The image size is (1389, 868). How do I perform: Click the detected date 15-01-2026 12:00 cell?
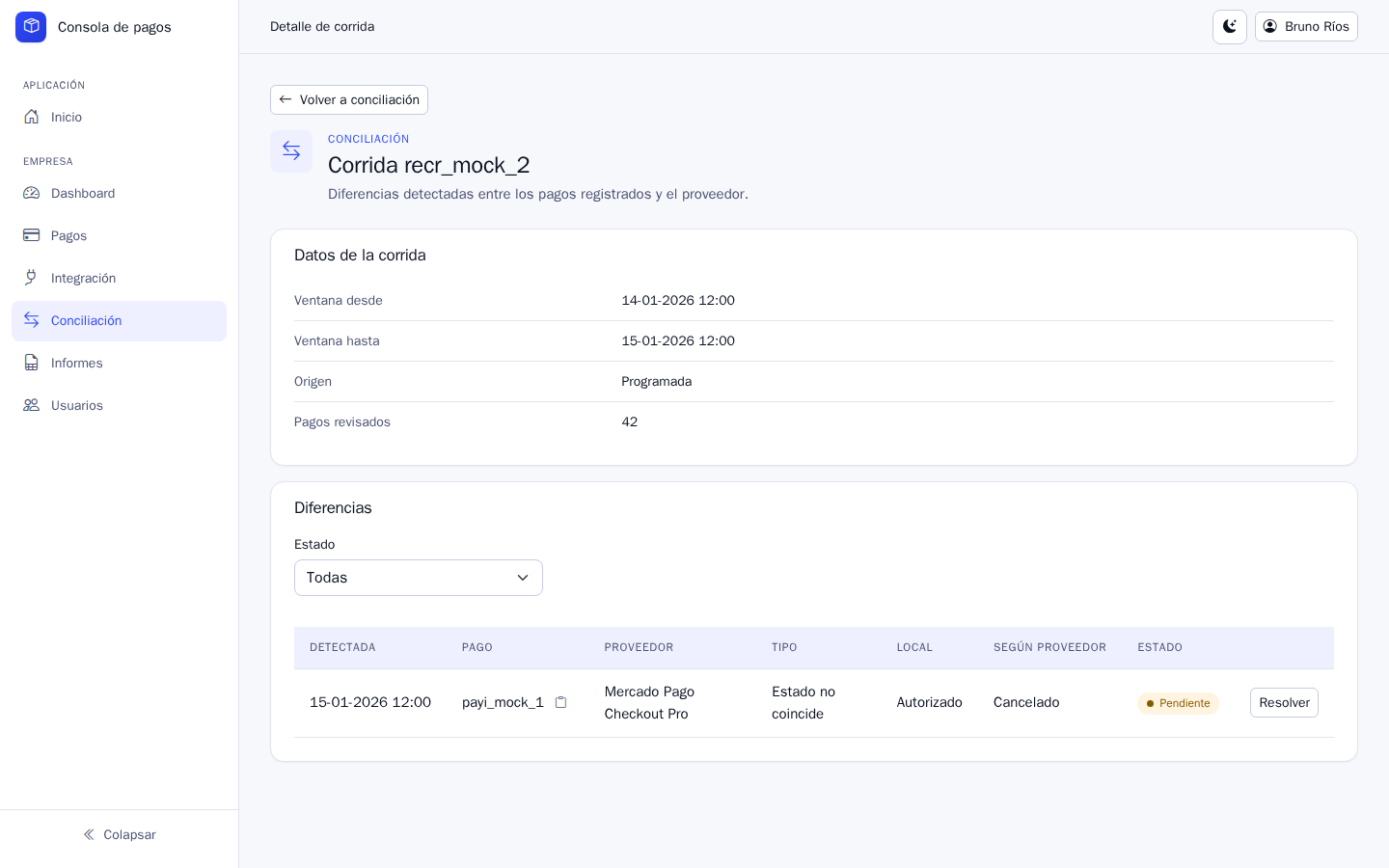(370, 703)
